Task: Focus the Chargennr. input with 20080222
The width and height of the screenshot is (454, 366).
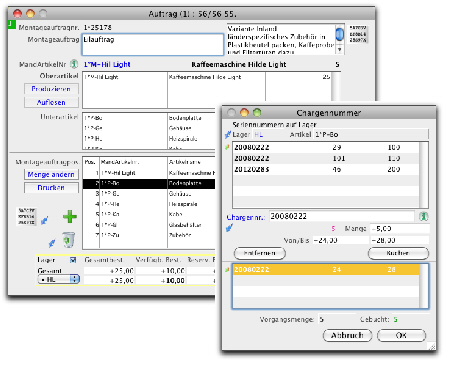Action: tap(342, 216)
